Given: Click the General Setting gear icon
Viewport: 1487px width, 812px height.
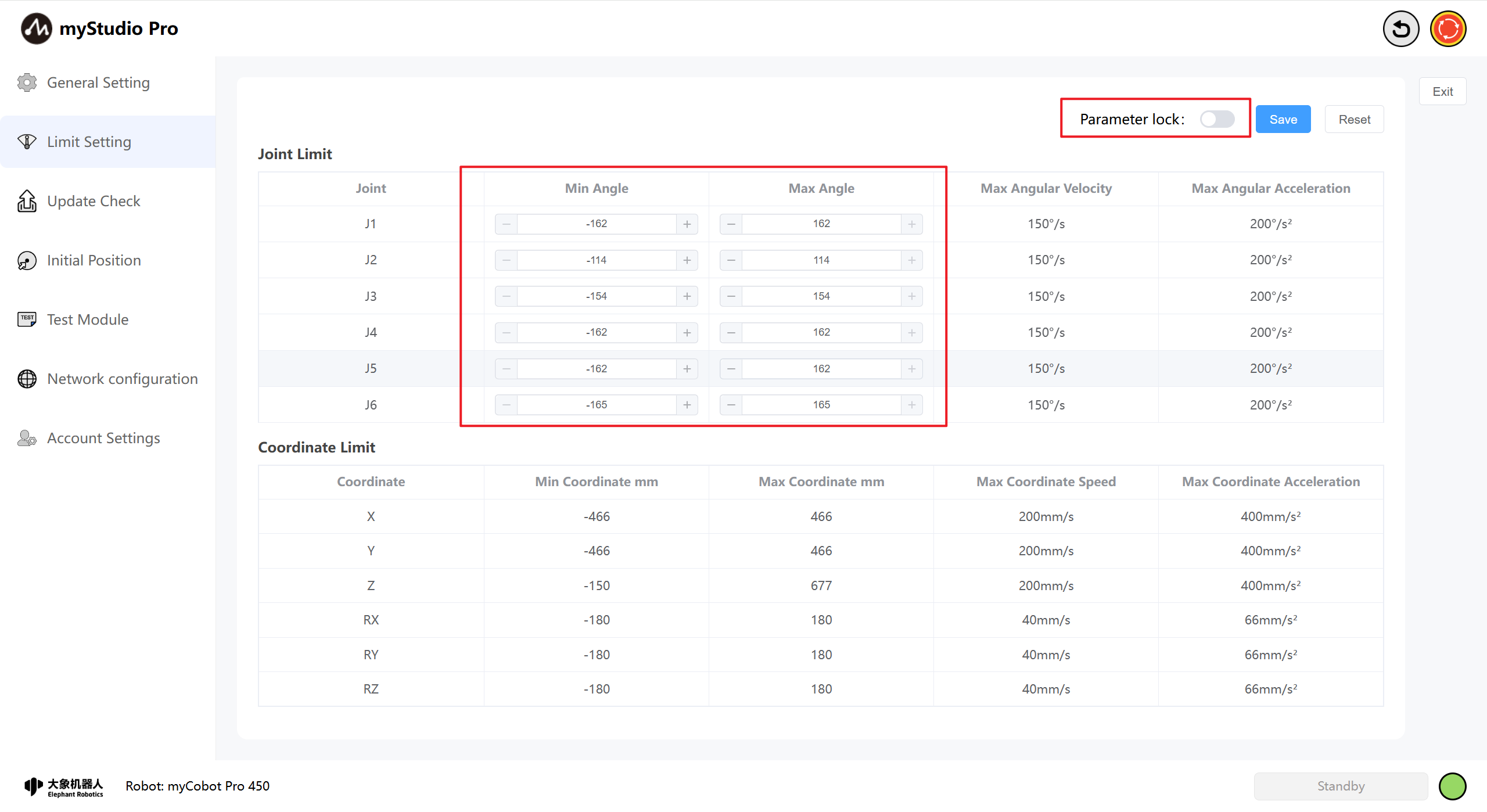Looking at the screenshot, I should [27, 82].
